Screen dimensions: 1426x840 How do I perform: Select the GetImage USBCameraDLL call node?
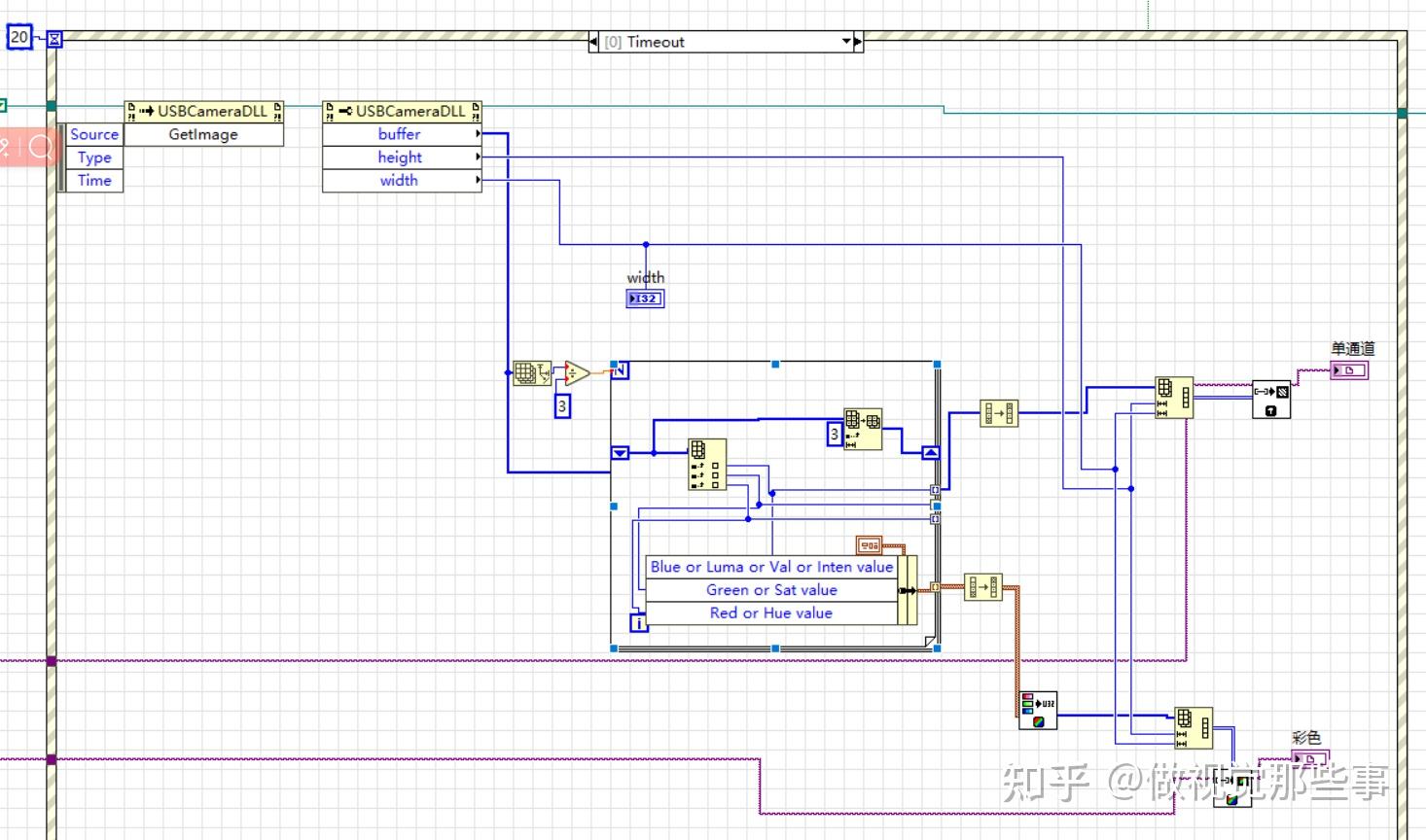[x=203, y=134]
